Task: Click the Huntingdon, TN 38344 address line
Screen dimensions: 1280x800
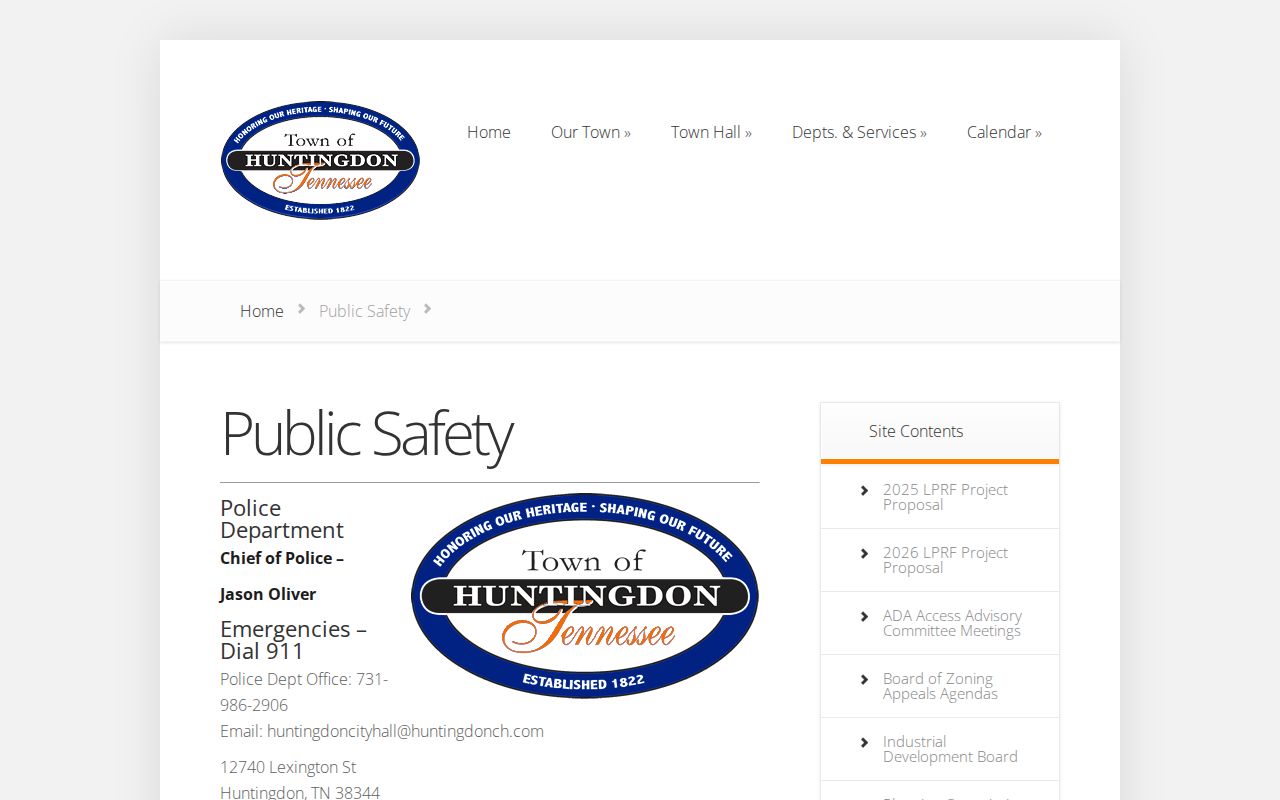Action: 300,792
